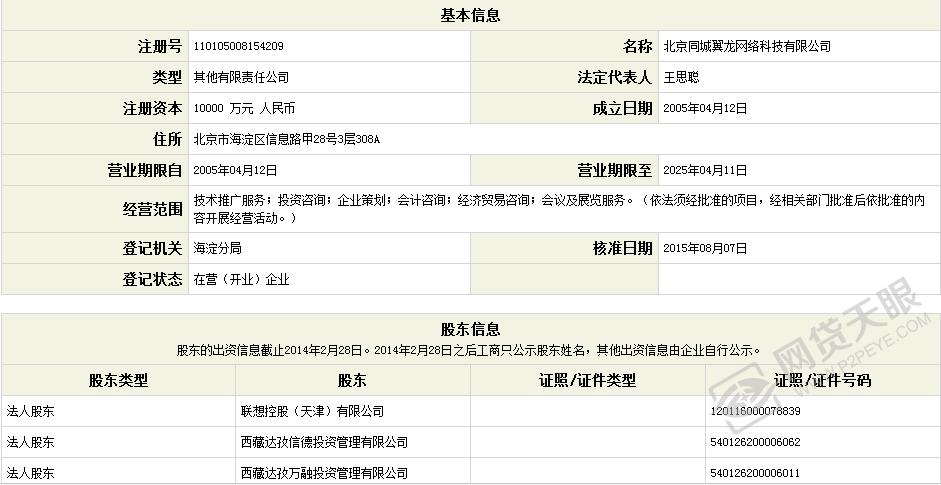Click the 注册资本 label
The width and height of the screenshot is (941, 485).
click(152, 109)
